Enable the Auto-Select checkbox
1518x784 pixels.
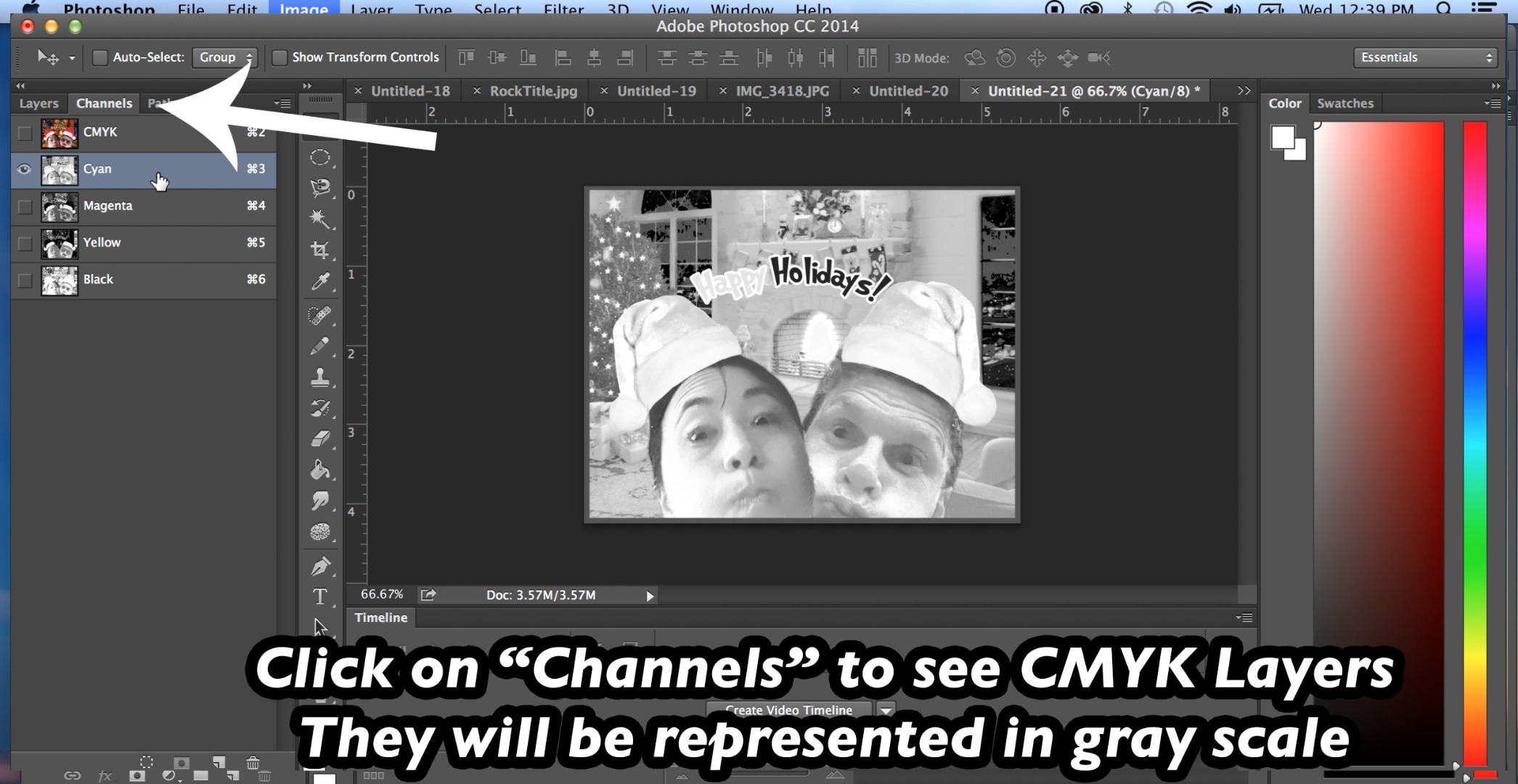pos(101,57)
